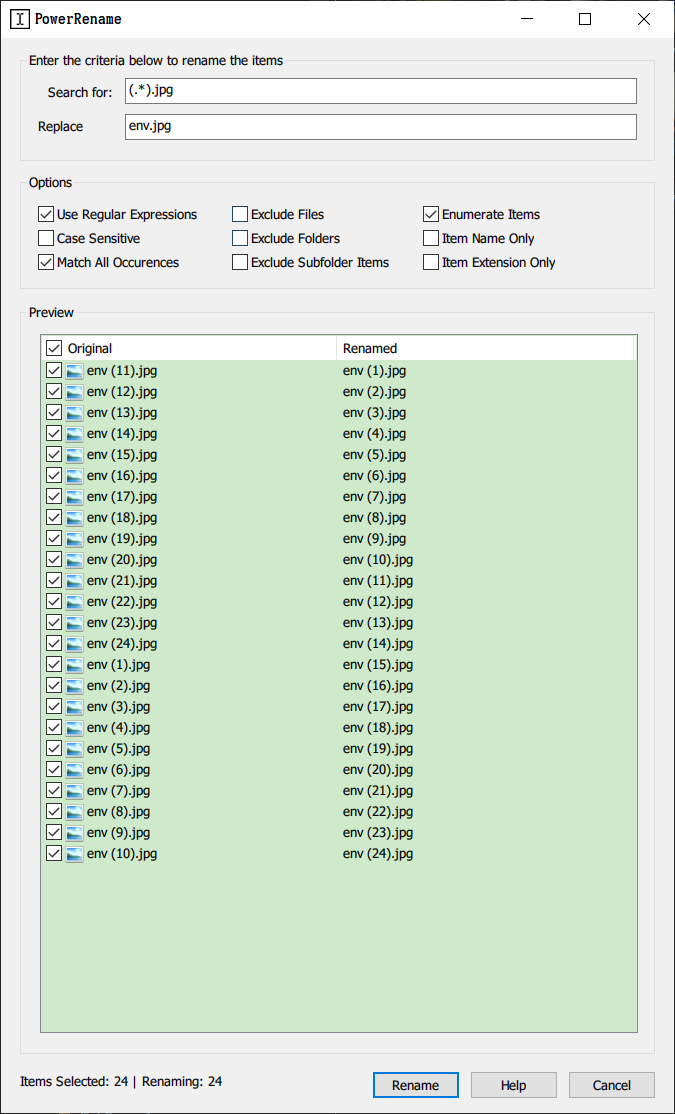
Task: Uncheck the env (11).jpg row checkbox
Action: 54,371
